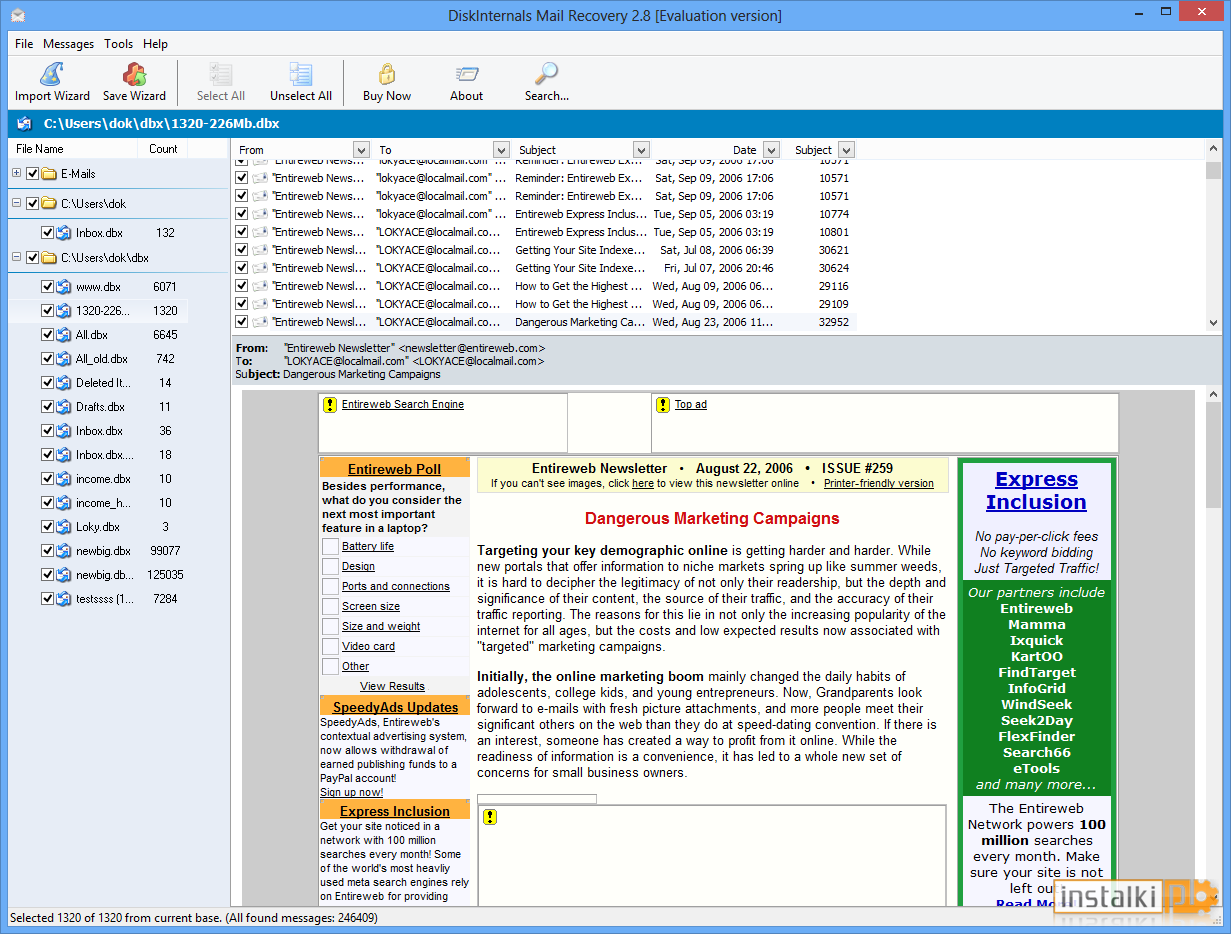This screenshot has width=1231, height=934.
Task: Sort by the Count column header
Action: click(x=164, y=149)
